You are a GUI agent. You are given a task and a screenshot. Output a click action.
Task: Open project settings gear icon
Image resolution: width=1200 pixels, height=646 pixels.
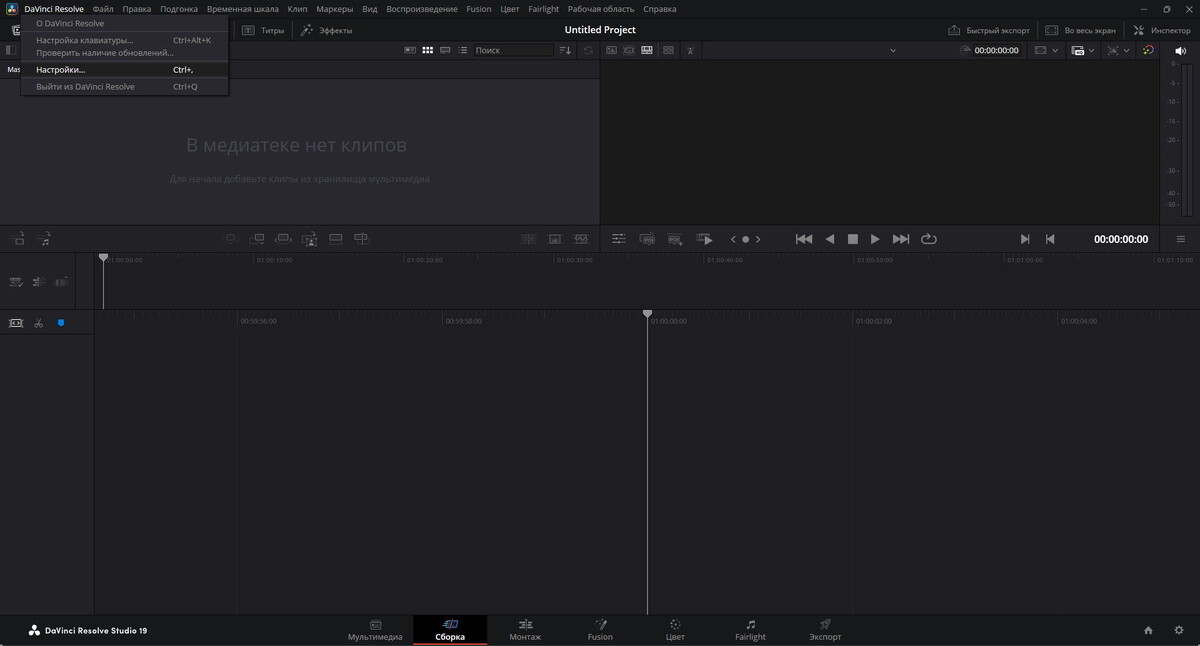coord(1179,631)
